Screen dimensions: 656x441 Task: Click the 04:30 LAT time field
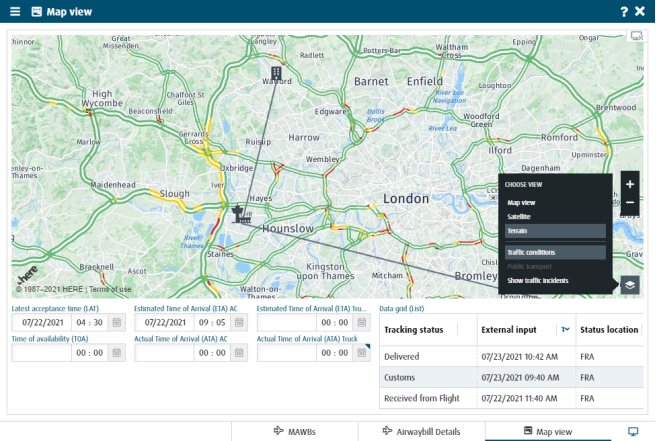pos(90,323)
